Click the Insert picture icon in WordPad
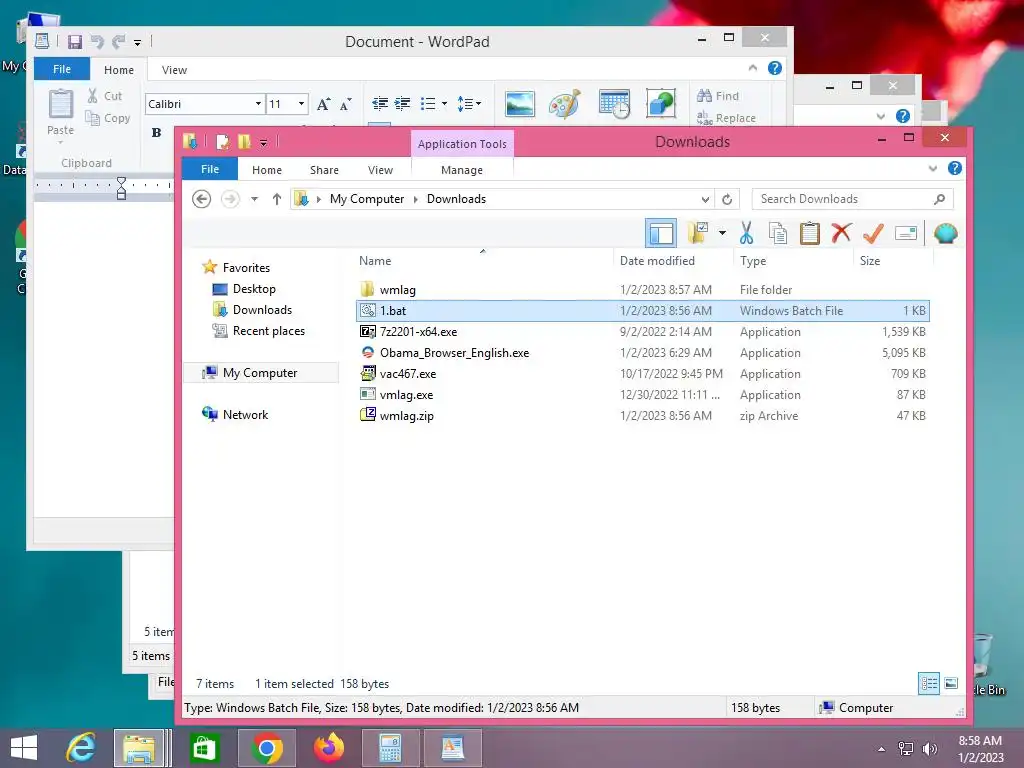This screenshot has width=1024, height=768. (x=520, y=104)
